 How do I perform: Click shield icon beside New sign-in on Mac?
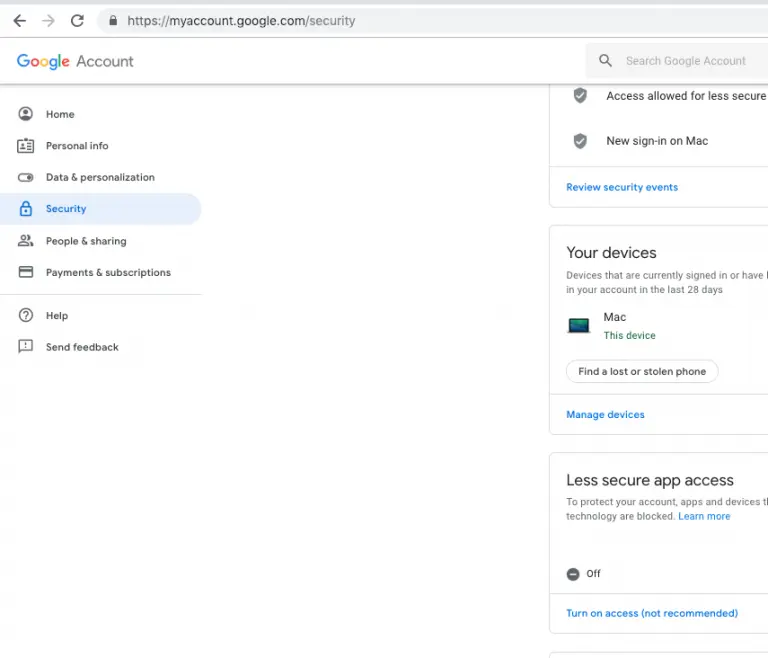(580, 141)
